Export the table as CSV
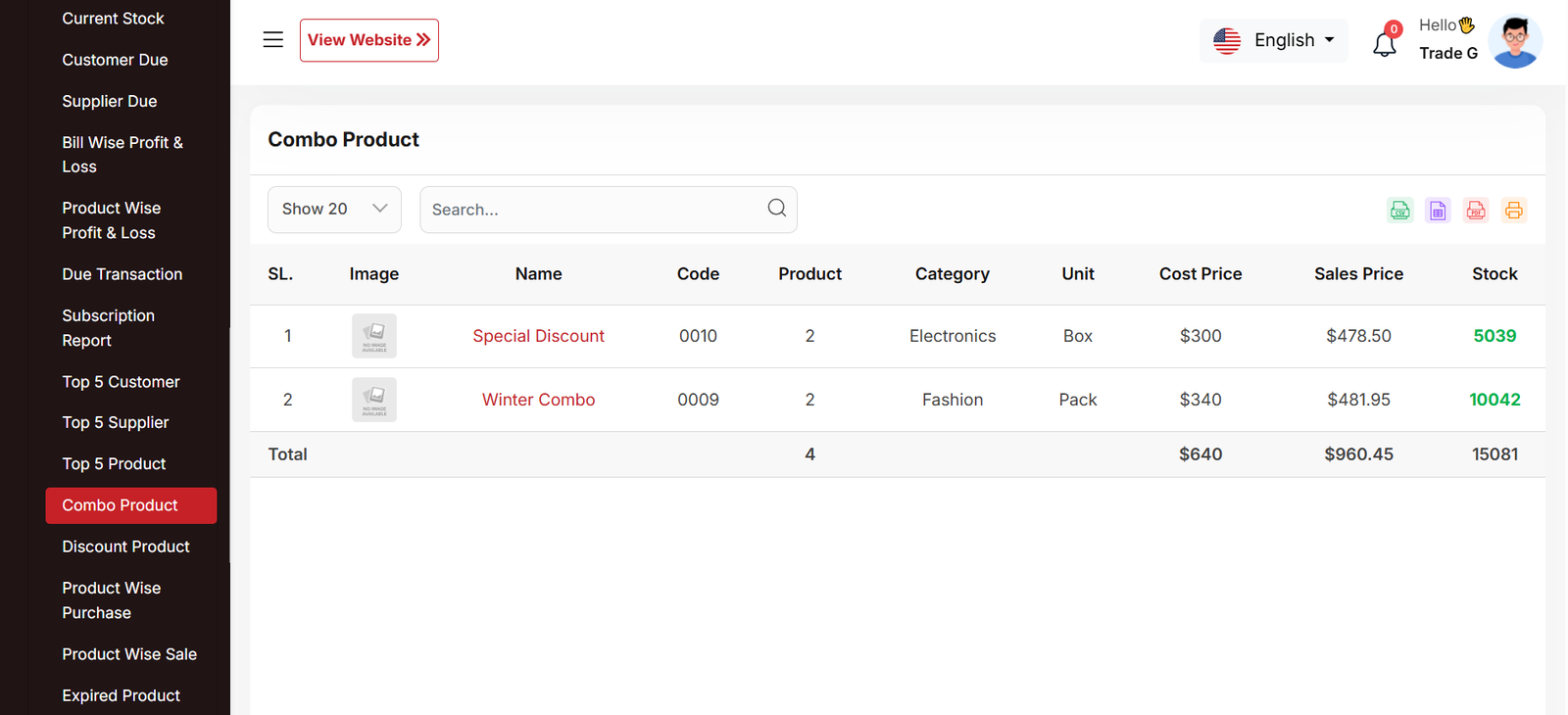This screenshot has width=1568, height=715. point(1399,210)
